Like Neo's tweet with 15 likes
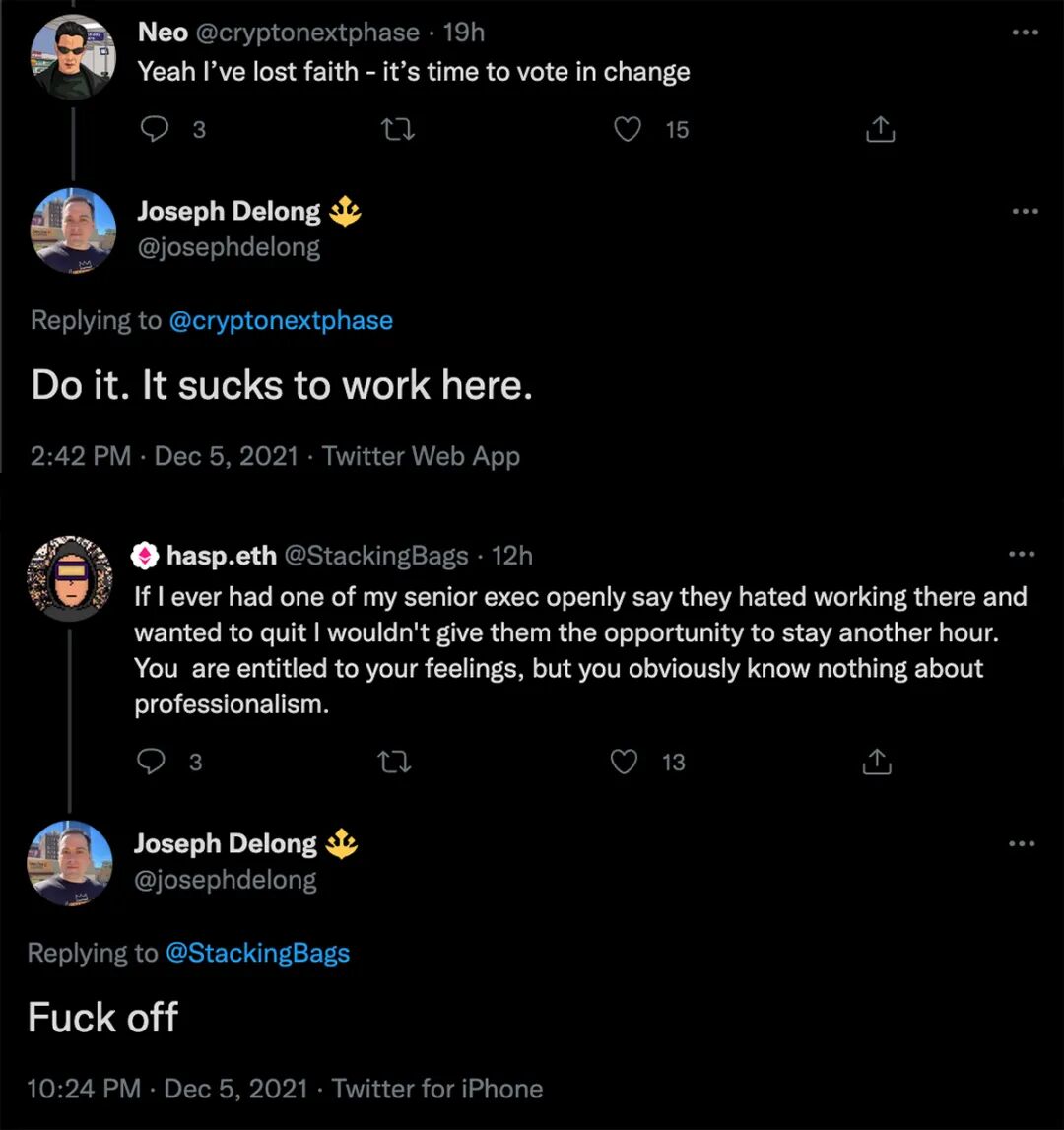Image resolution: width=1064 pixels, height=1130 pixels. pyautogui.click(x=628, y=129)
